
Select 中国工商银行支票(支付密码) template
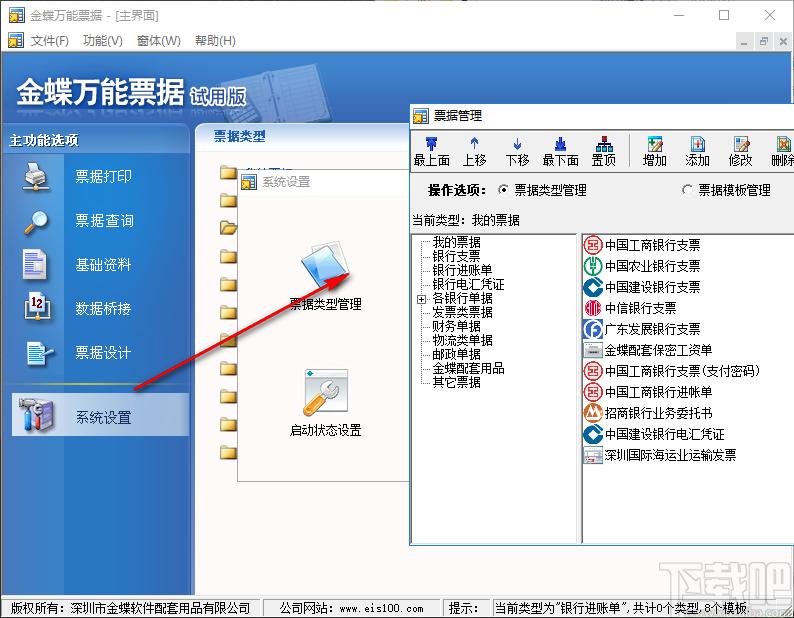point(672,371)
